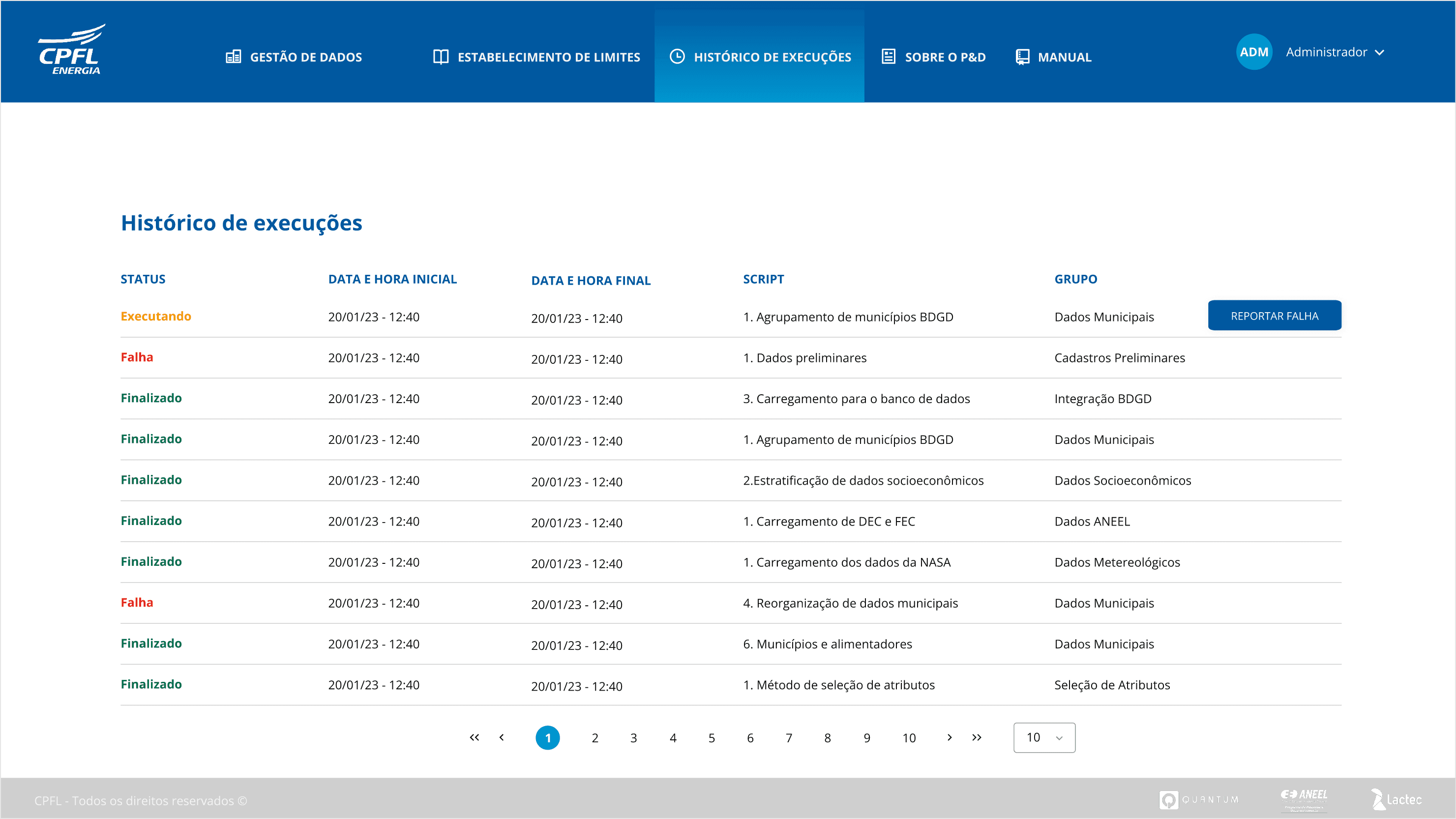The width and height of the screenshot is (1456, 819).
Task: Click the ADM avatar circle
Action: pyautogui.click(x=1253, y=52)
